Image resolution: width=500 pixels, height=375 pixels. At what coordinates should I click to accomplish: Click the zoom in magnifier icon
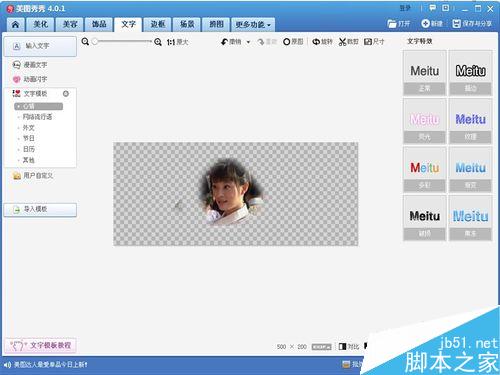[x=158, y=42]
